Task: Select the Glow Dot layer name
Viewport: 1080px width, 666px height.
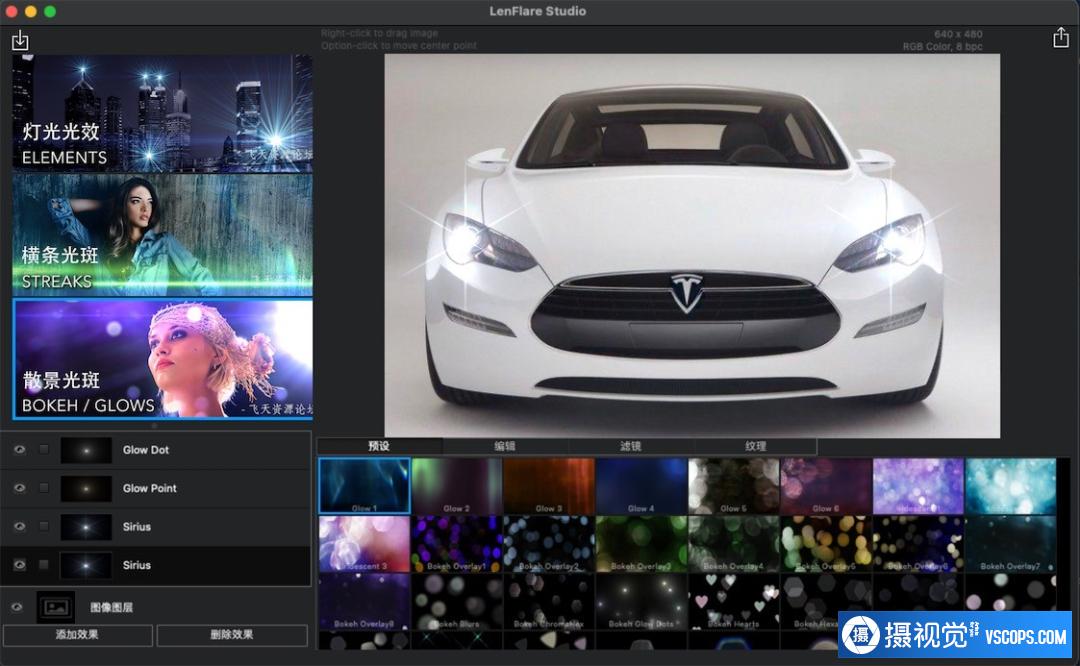Action: point(146,450)
